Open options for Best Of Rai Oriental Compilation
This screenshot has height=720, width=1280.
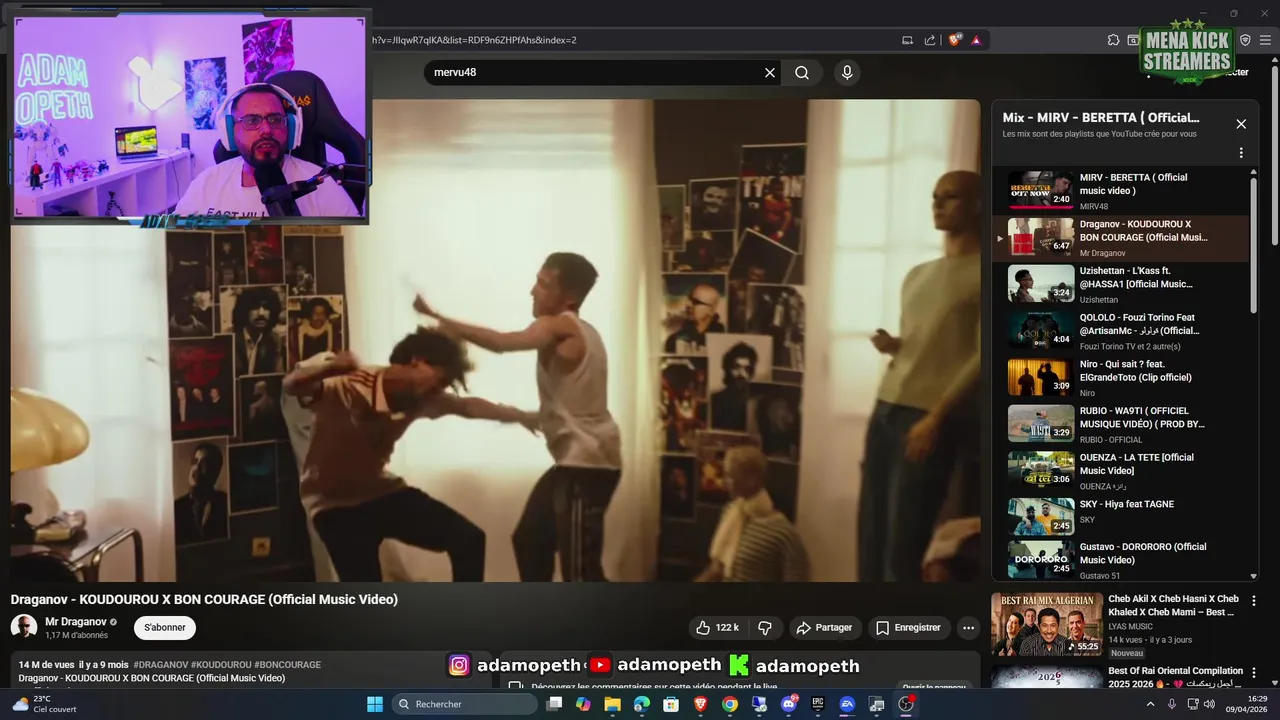(x=1254, y=673)
